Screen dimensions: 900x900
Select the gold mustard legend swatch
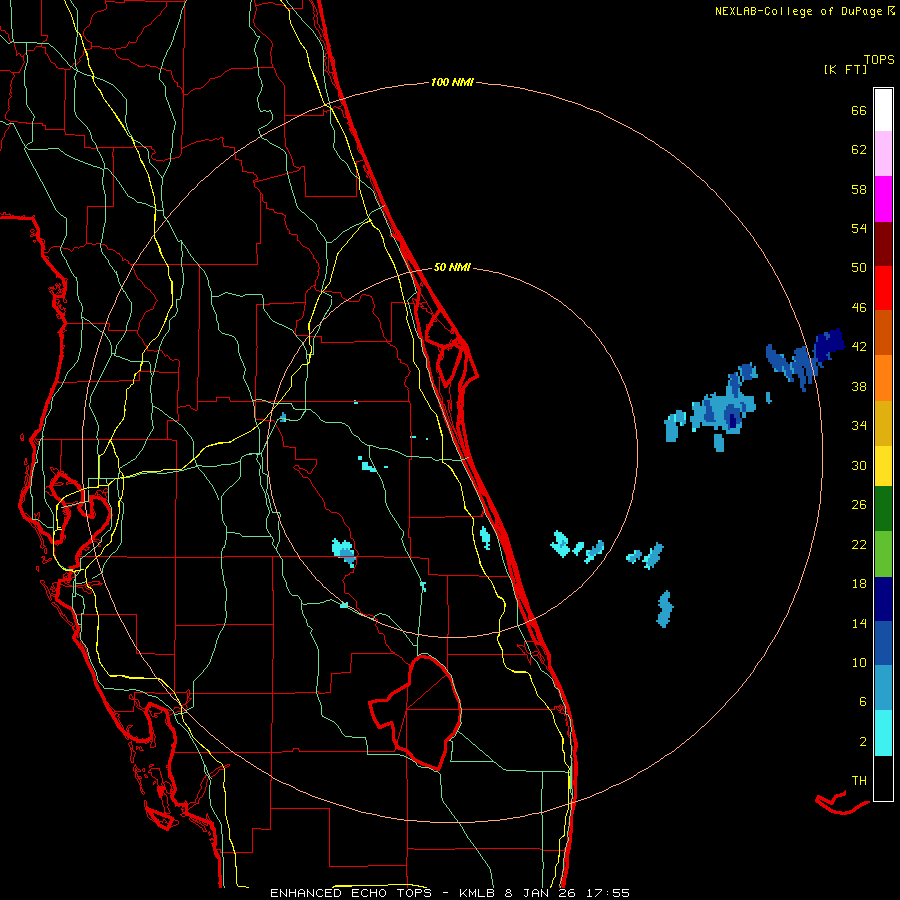click(883, 423)
